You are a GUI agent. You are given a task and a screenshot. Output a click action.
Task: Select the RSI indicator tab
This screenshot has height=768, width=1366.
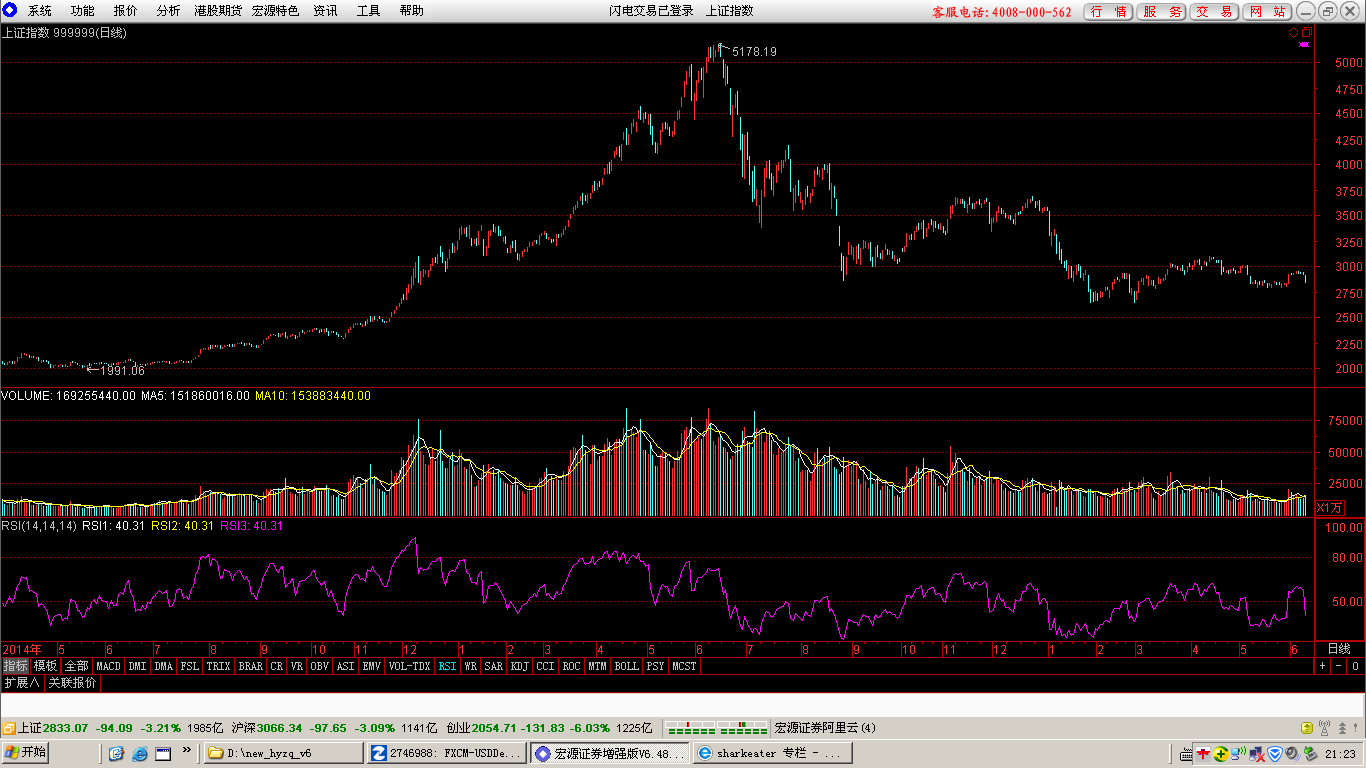(x=447, y=665)
